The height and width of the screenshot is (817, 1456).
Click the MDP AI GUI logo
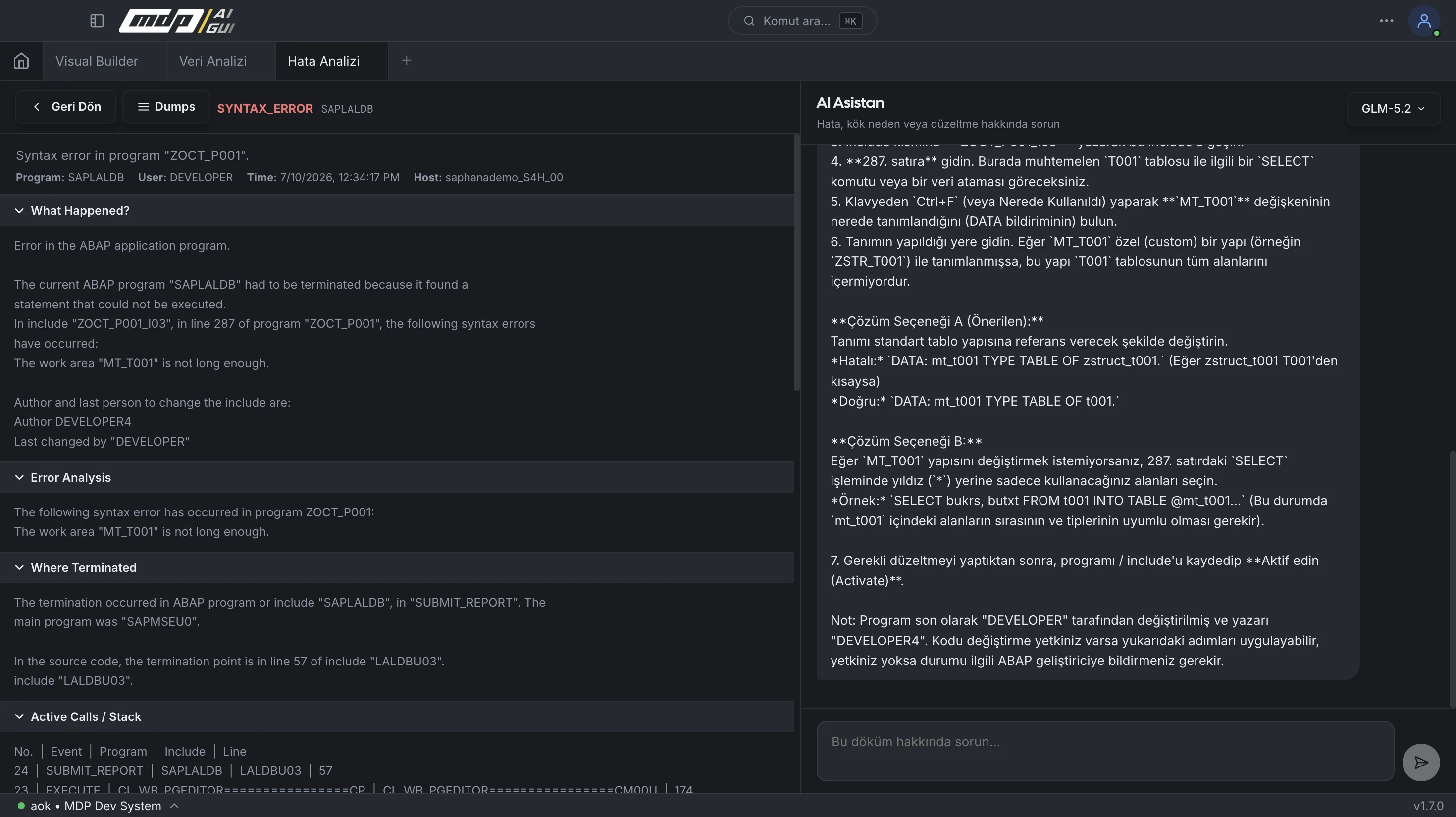[x=177, y=21]
